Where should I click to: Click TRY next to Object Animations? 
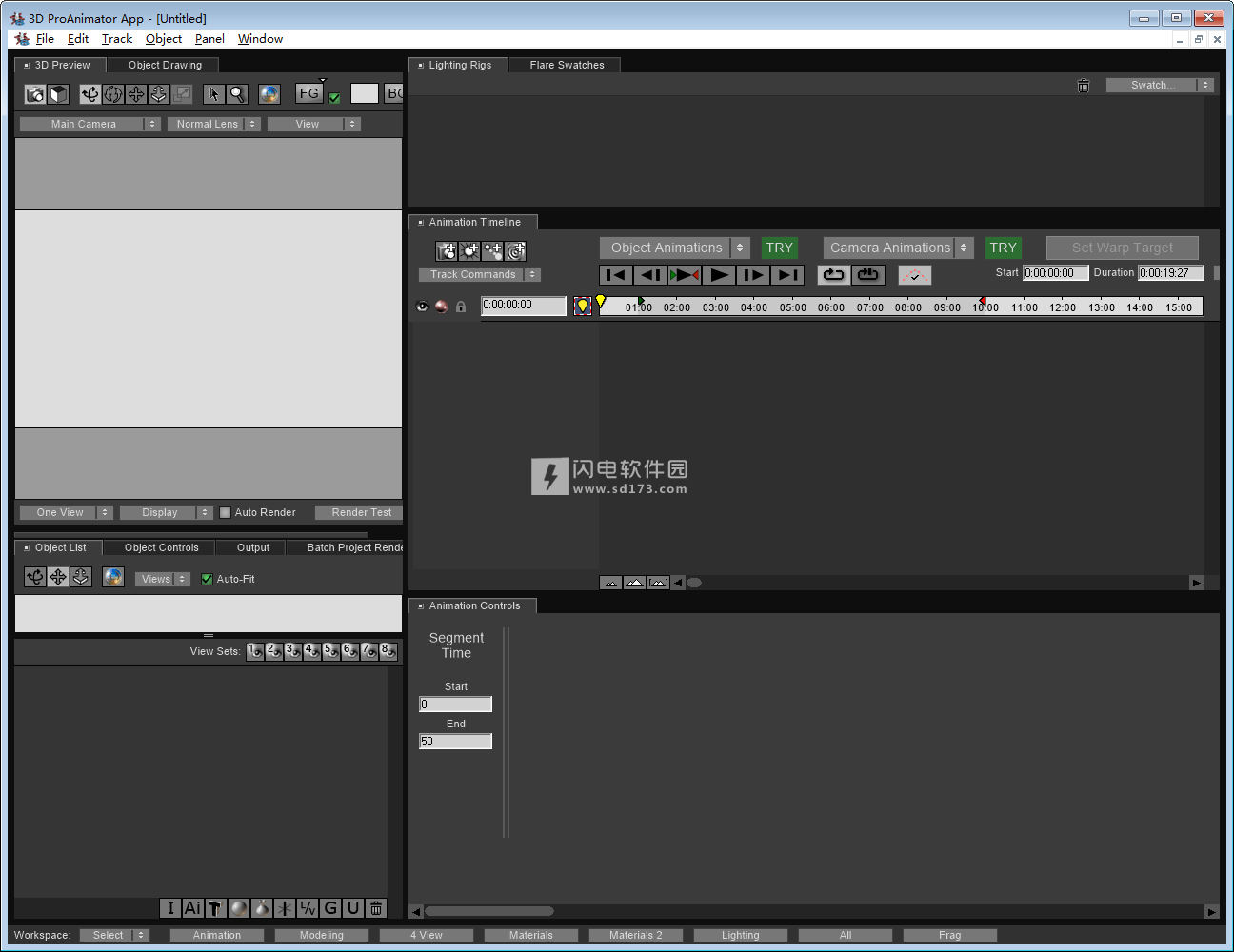[779, 248]
